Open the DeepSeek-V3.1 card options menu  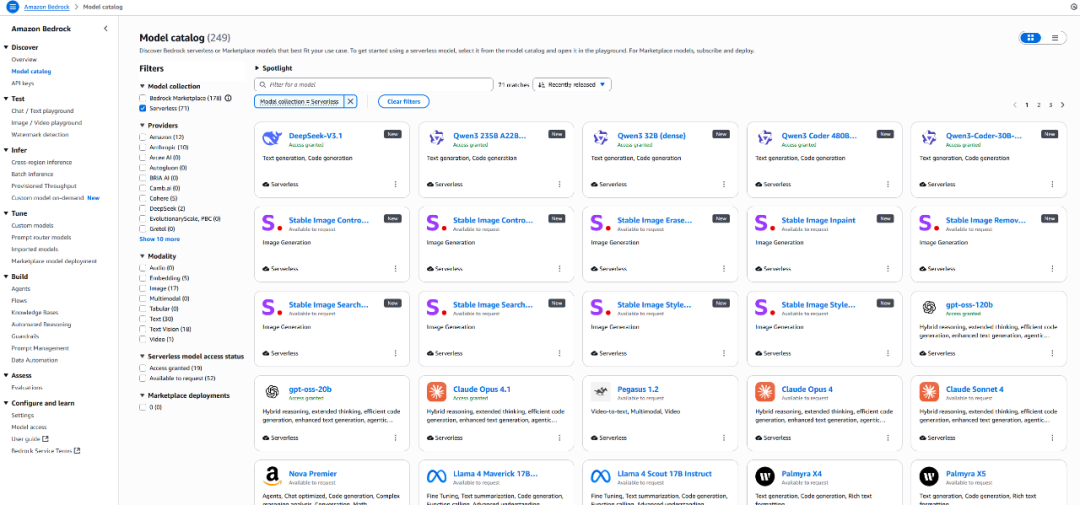click(x=395, y=184)
